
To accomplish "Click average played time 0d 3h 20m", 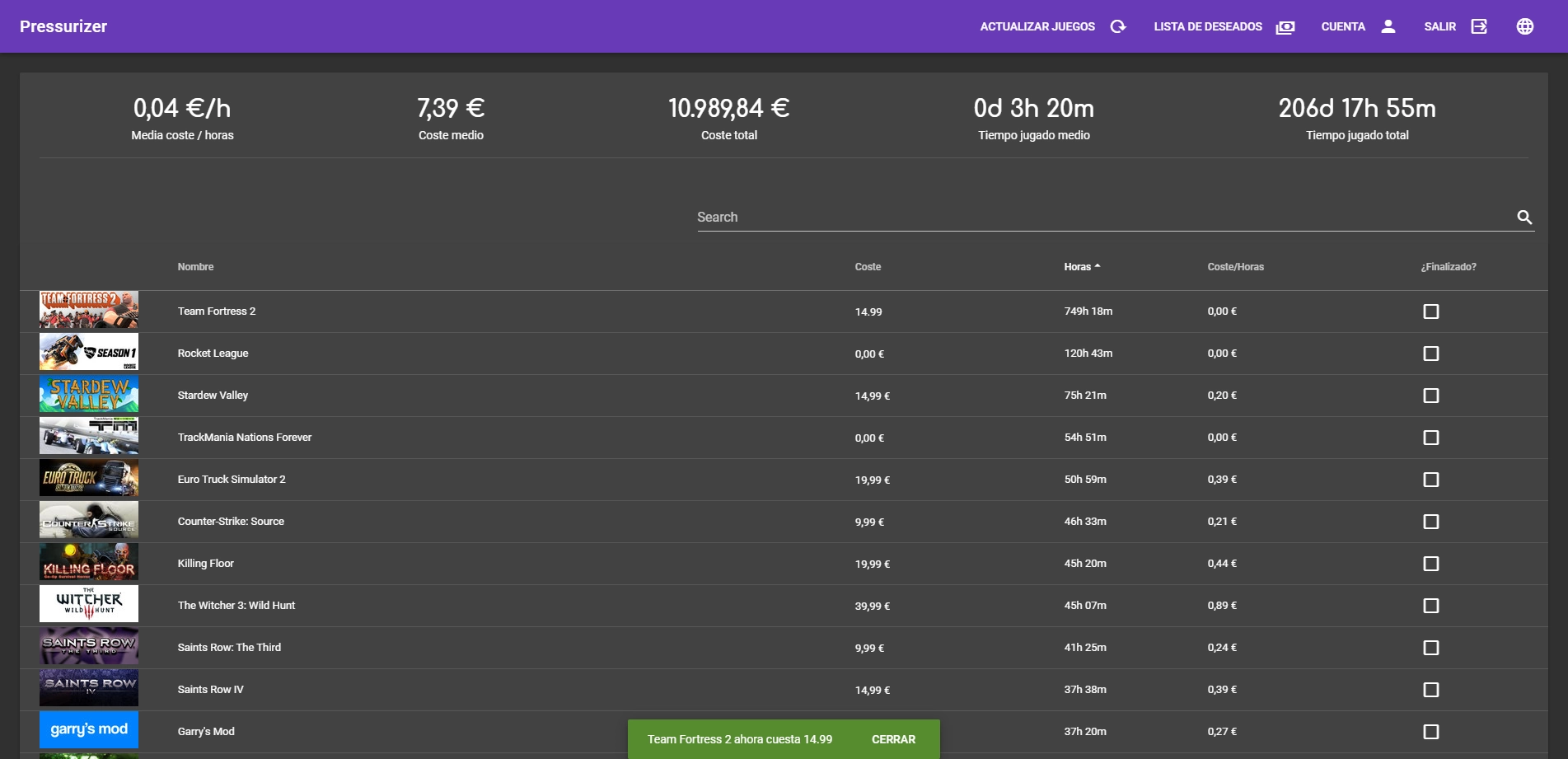I will click(x=1034, y=108).
